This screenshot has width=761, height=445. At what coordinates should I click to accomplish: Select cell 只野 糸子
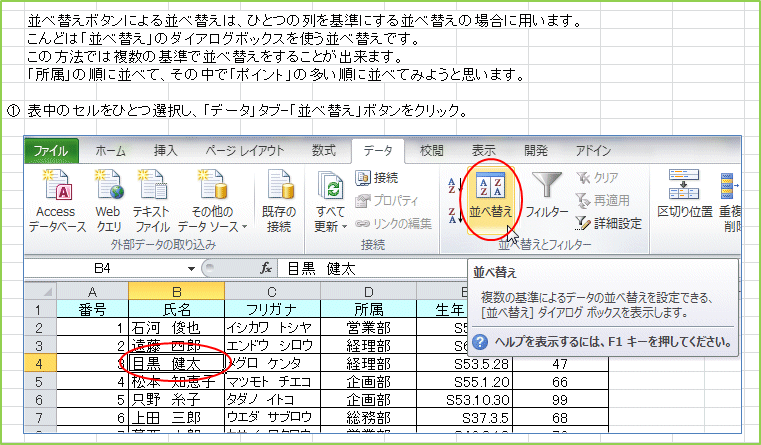click(x=177, y=400)
